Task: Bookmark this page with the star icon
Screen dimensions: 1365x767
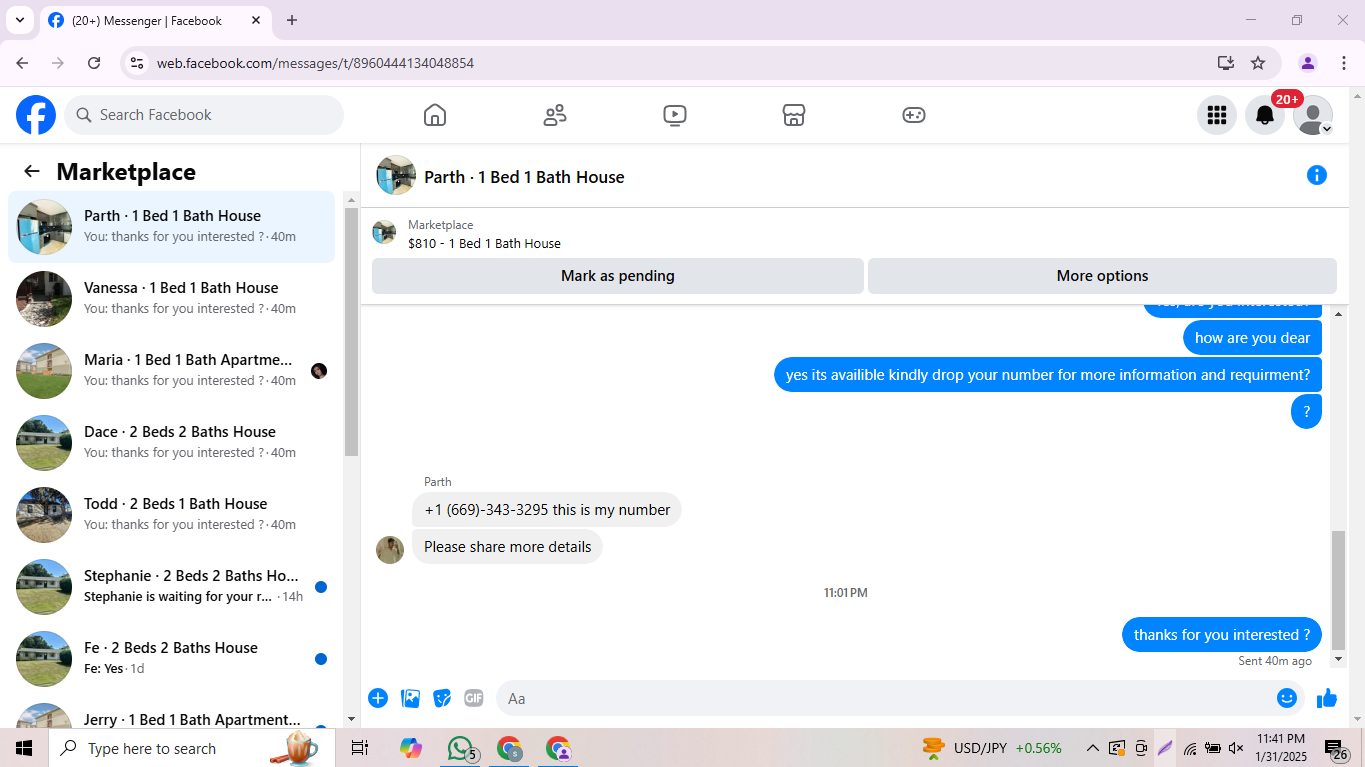Action: click(x=1258, y=63)
